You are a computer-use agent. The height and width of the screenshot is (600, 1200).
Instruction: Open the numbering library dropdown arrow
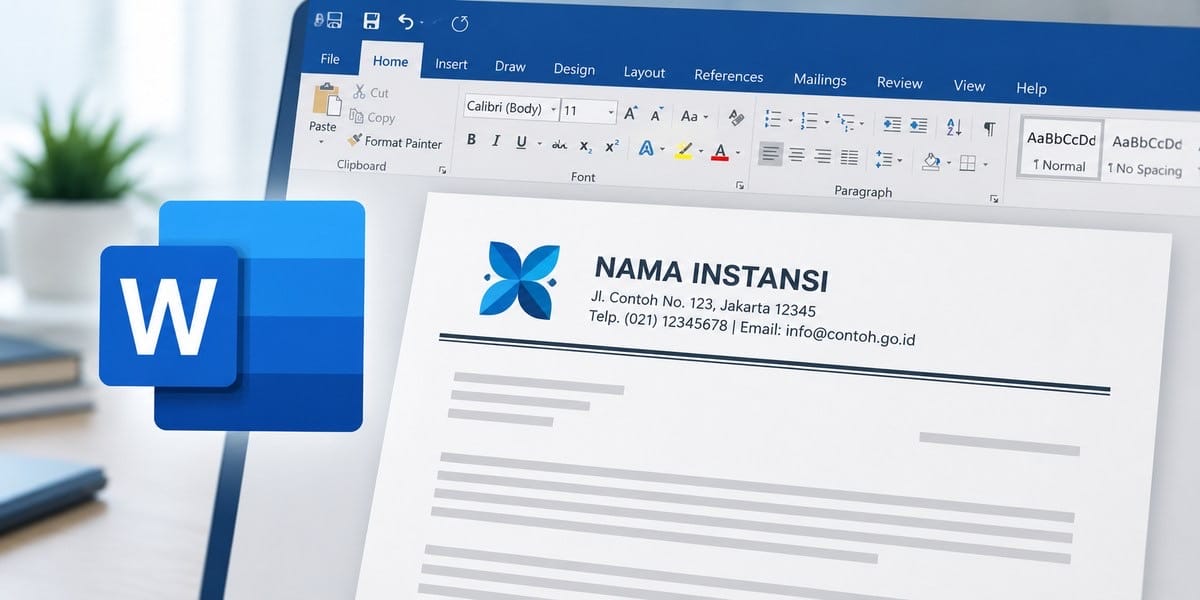click(825, 123)
